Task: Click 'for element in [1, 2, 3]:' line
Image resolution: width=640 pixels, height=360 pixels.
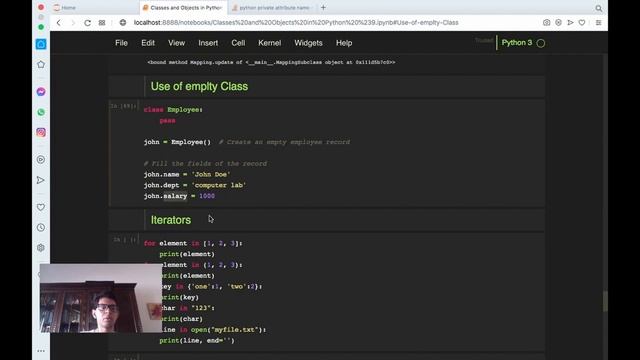Action: pyautogui.click(x=193, y=243)
